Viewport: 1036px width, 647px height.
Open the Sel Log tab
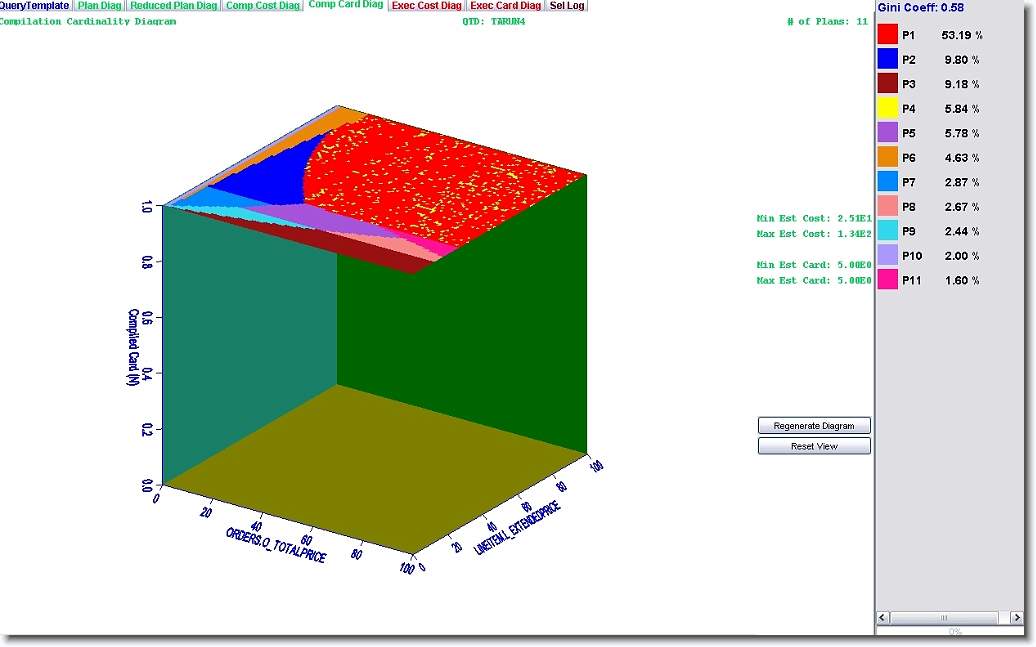click(x=567, y=6)
